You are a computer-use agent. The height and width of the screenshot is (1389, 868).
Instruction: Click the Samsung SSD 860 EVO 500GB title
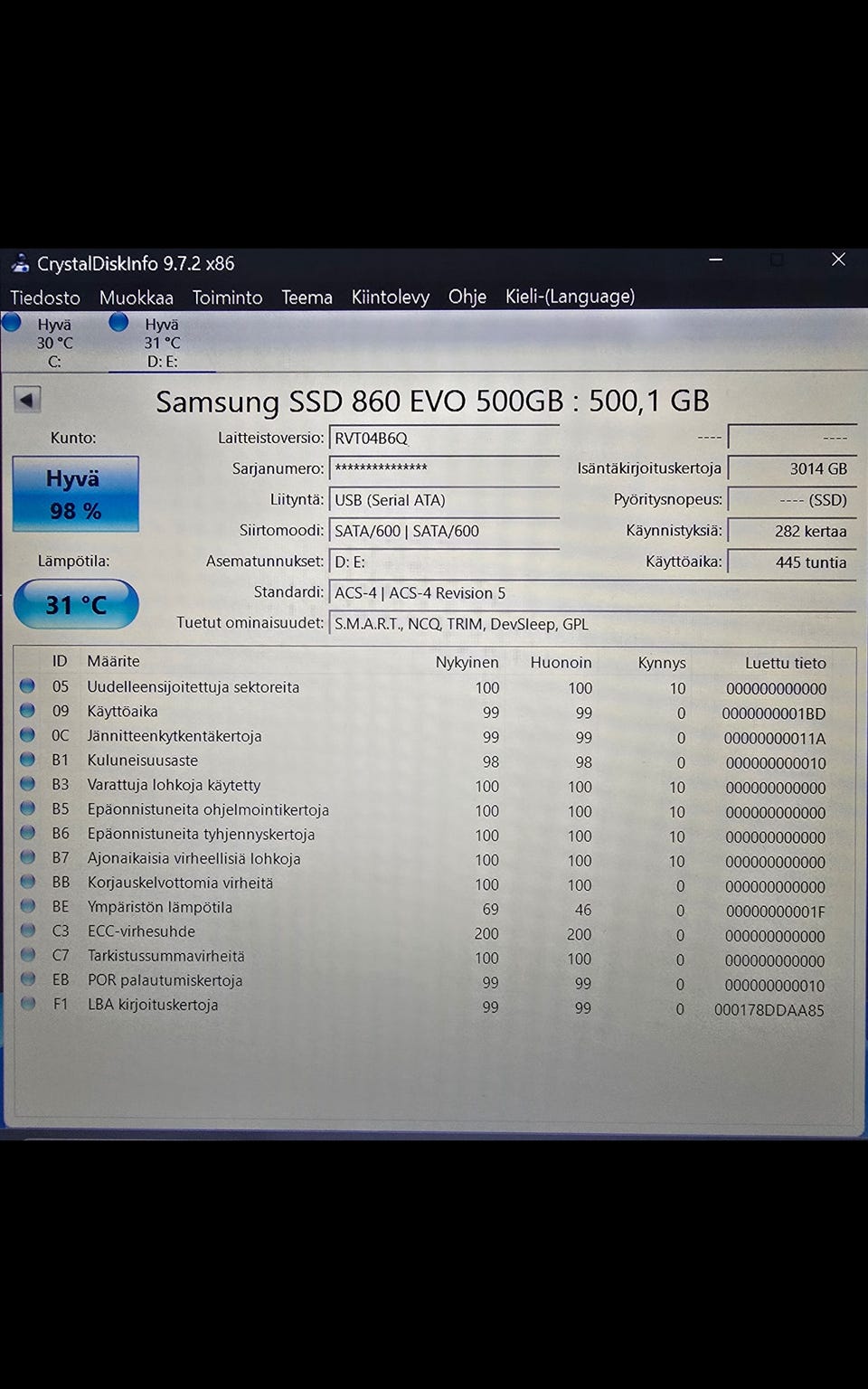432,401
